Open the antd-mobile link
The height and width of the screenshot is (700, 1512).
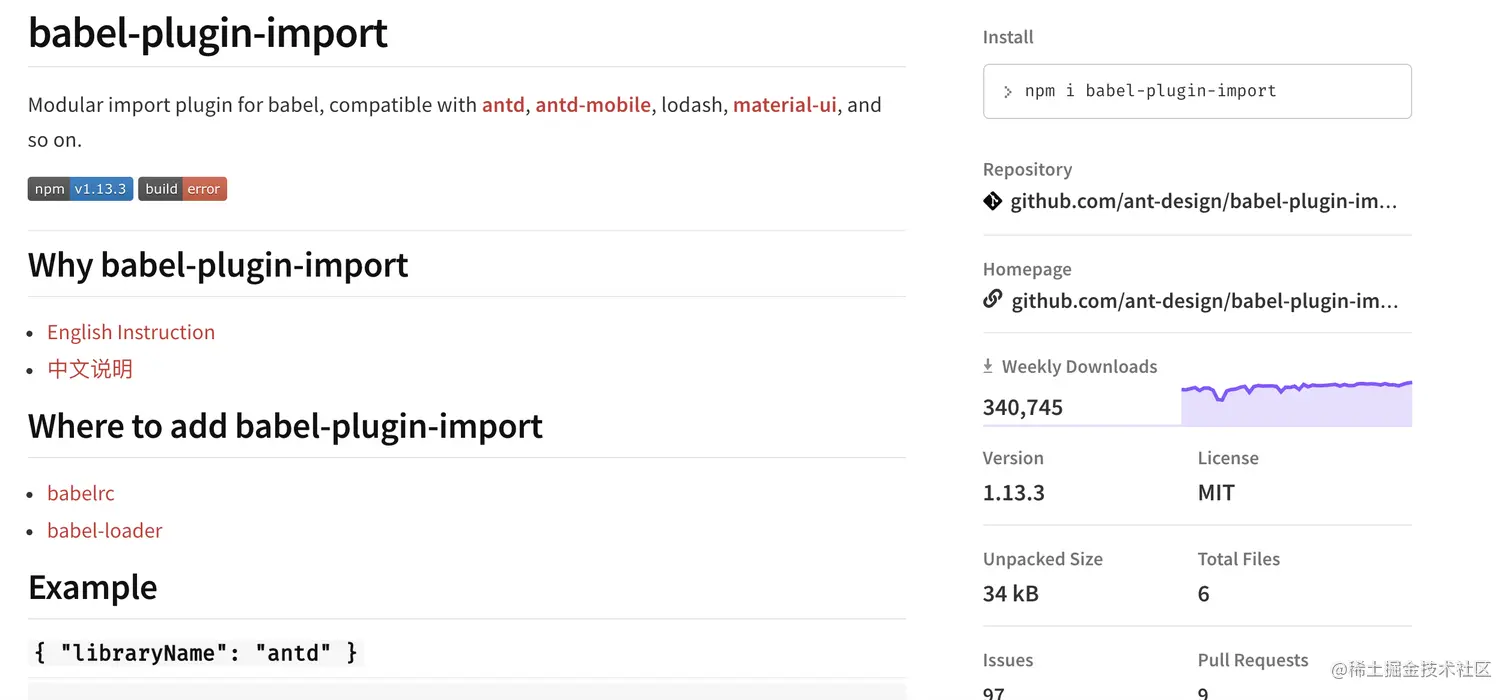coord(593,105)
